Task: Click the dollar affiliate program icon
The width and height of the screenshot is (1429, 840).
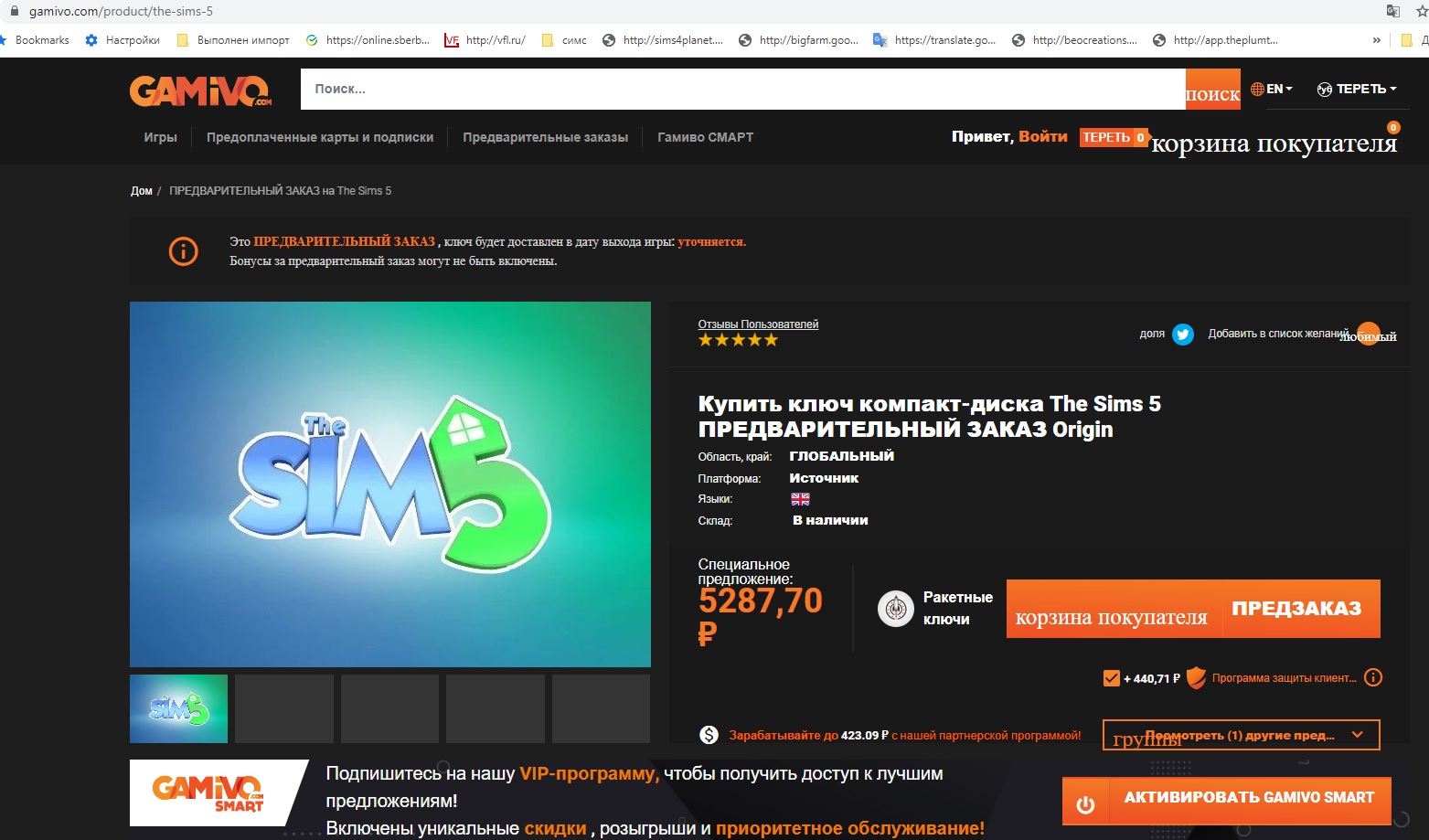Action: (x=709, y=735)
